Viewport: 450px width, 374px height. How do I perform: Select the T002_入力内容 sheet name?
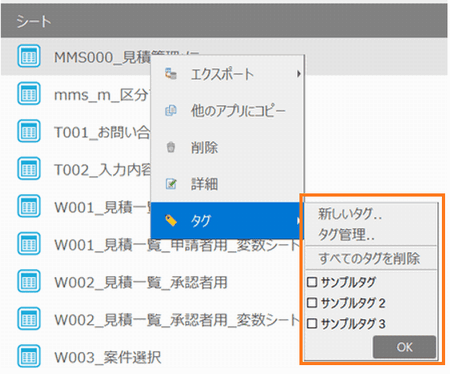coord(102,170)
